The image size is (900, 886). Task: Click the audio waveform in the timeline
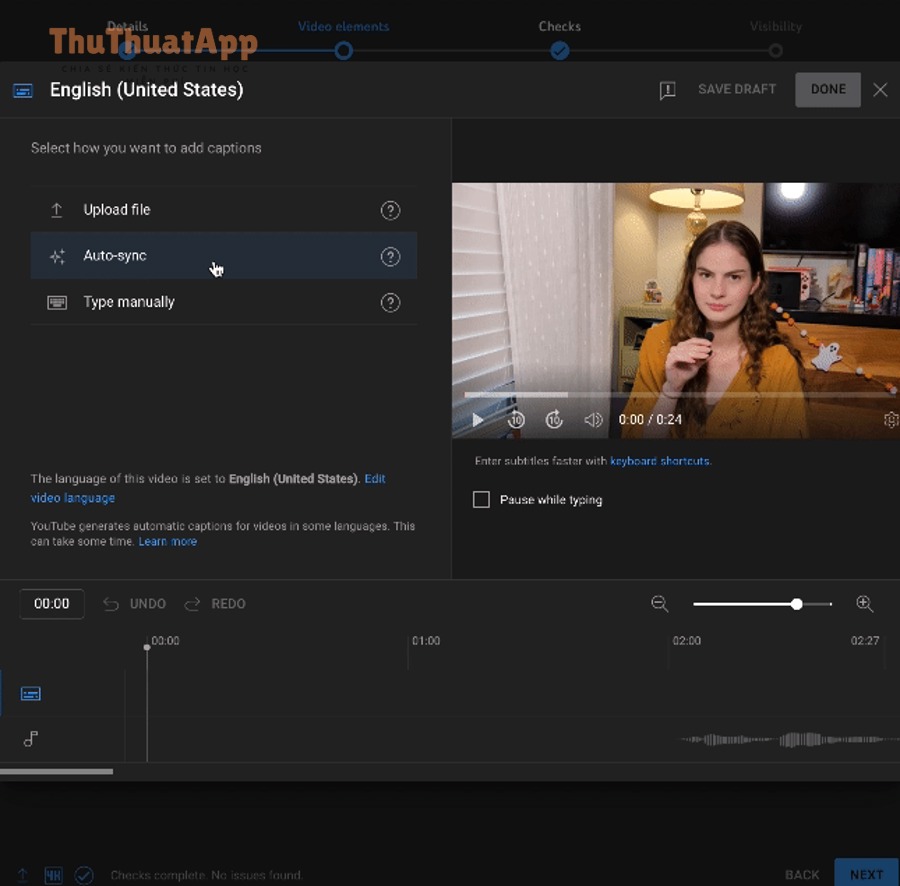(x=789, y=740)
